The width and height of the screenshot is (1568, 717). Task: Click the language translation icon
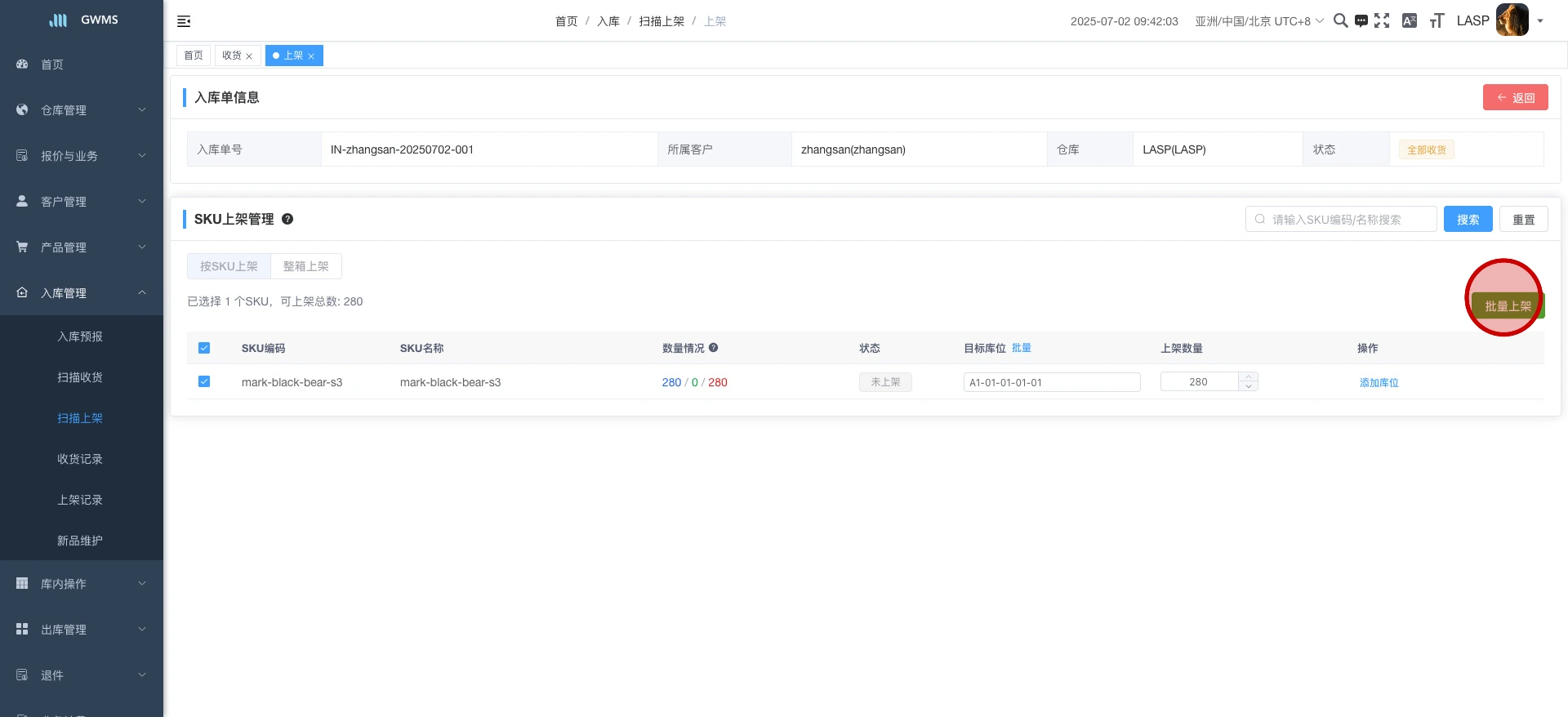pos(1409,20)
